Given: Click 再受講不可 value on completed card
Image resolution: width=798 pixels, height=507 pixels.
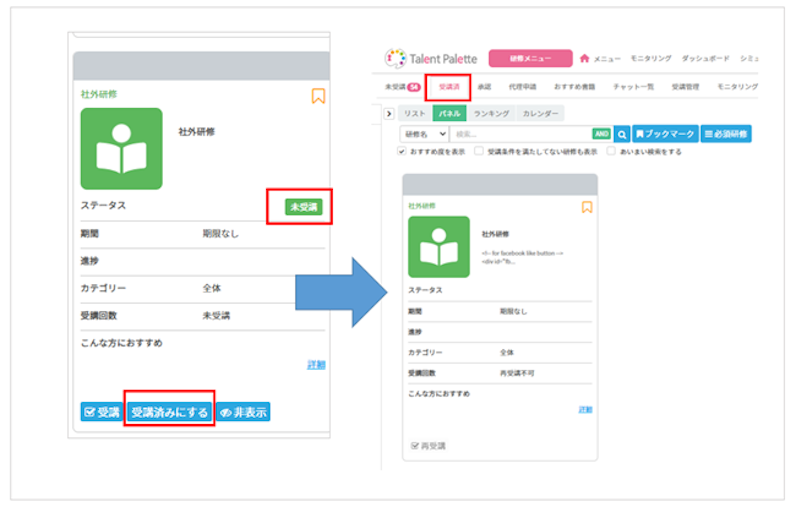Looking at the screenshot, I should click(517, 373).
